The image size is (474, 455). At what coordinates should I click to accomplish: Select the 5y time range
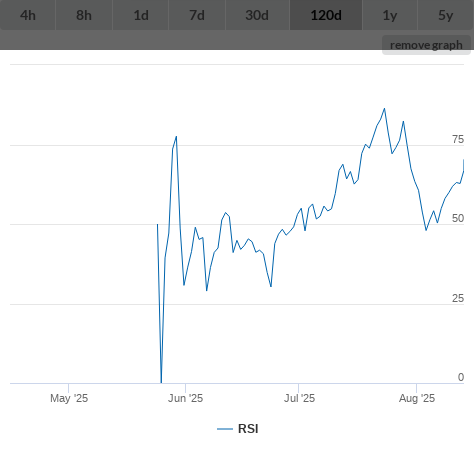pyautogui.click(x=446, y=15)
